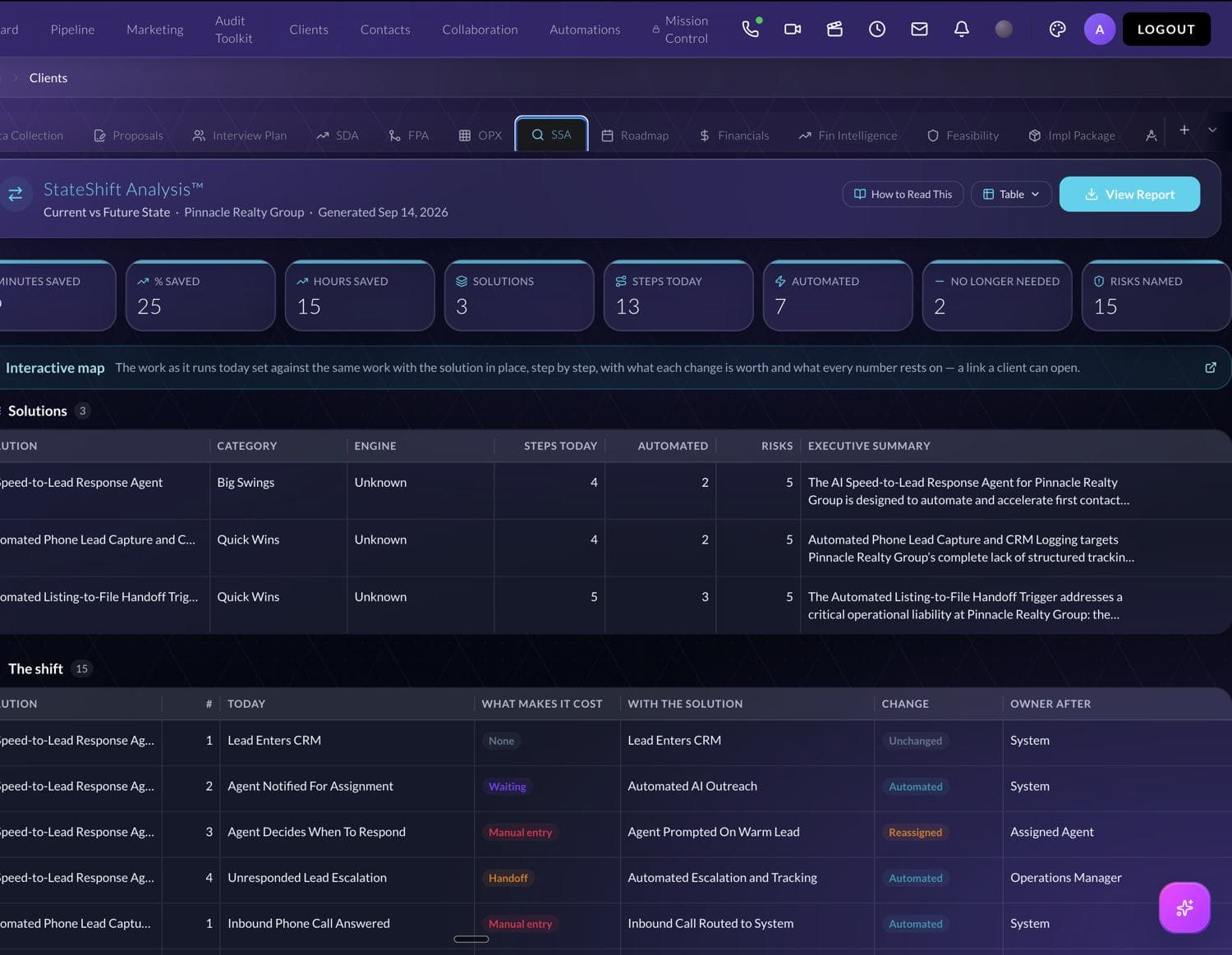Open Clients in top navigation
The height and width of the screenshot is (955, 1232).
[x=309, y=30]
